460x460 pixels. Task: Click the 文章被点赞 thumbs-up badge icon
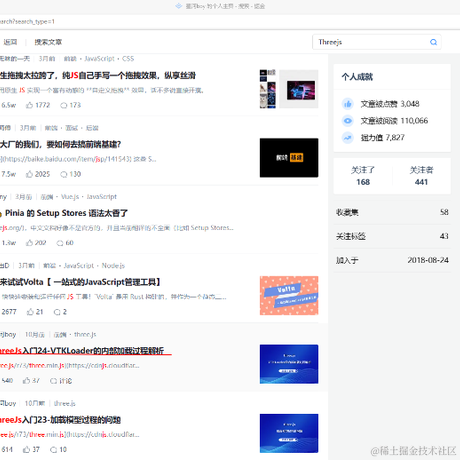[348, 104]
